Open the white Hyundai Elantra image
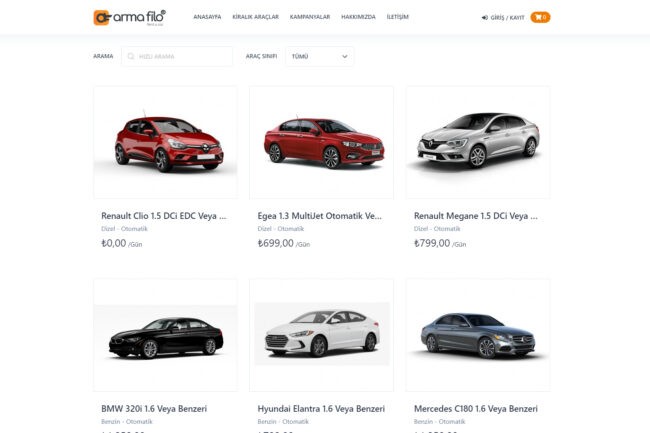 tap(321, 334)
